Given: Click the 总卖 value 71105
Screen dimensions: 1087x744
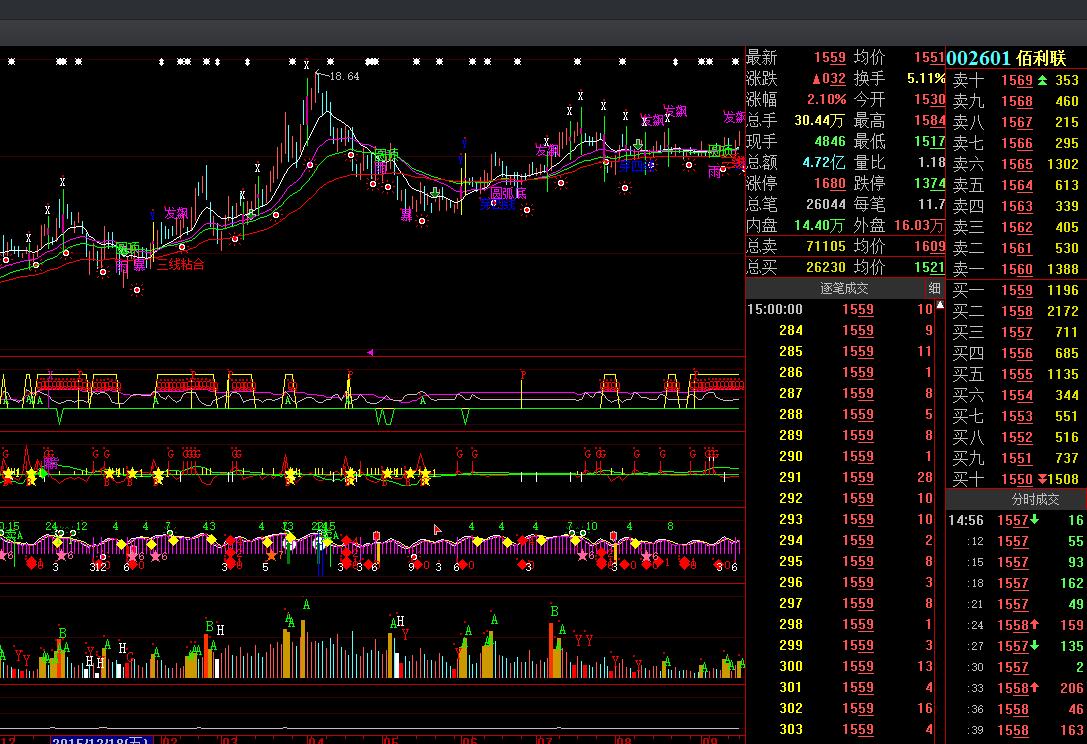Looking at the screenshot, I should point(826,246).
